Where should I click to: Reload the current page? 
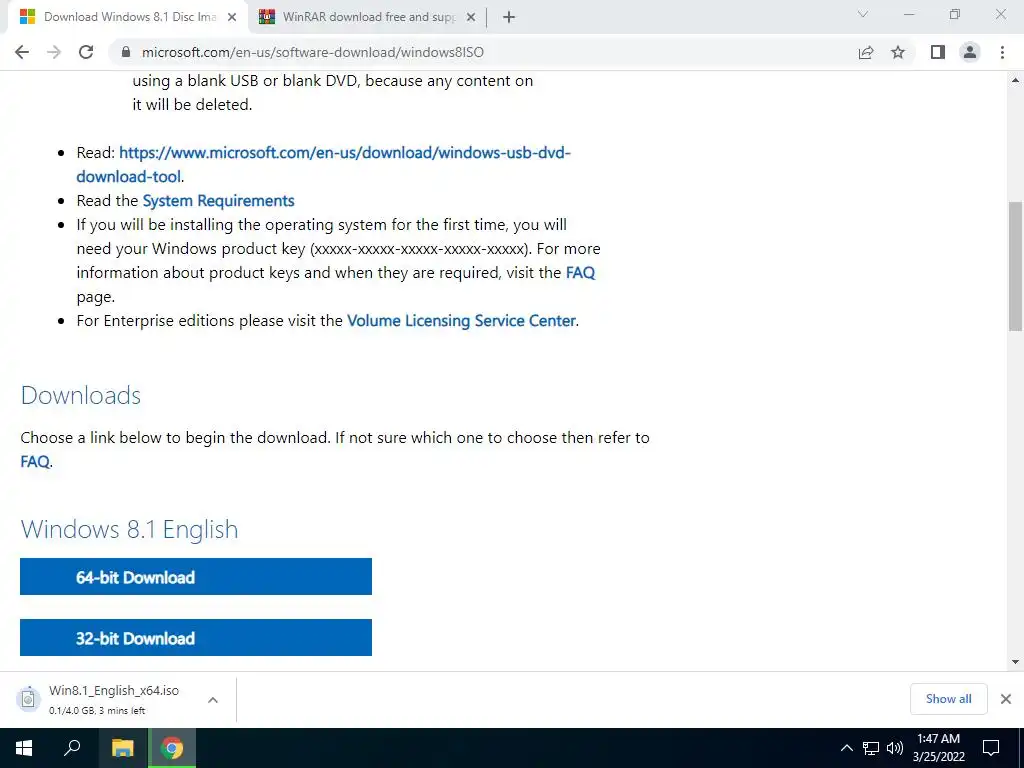pos(86,52)
